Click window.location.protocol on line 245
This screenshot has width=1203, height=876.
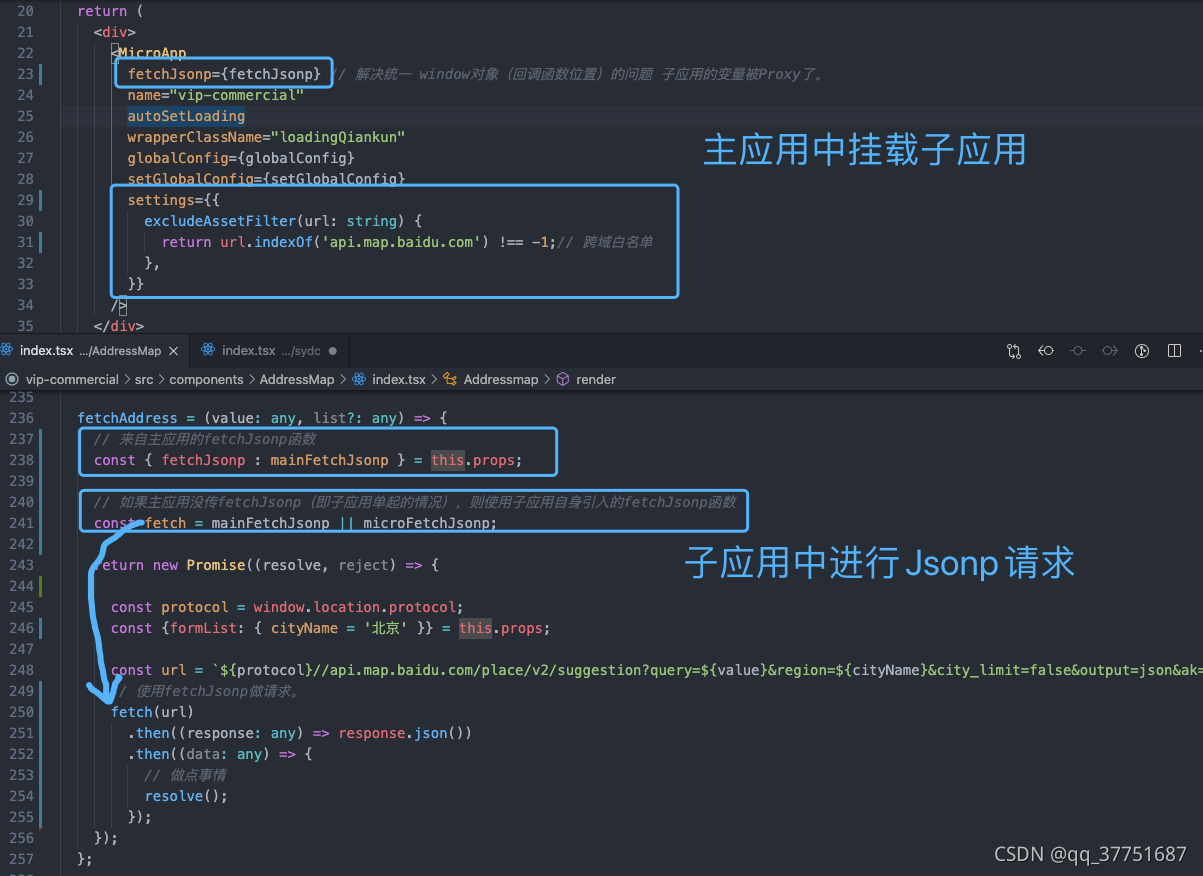click(355, 607)
